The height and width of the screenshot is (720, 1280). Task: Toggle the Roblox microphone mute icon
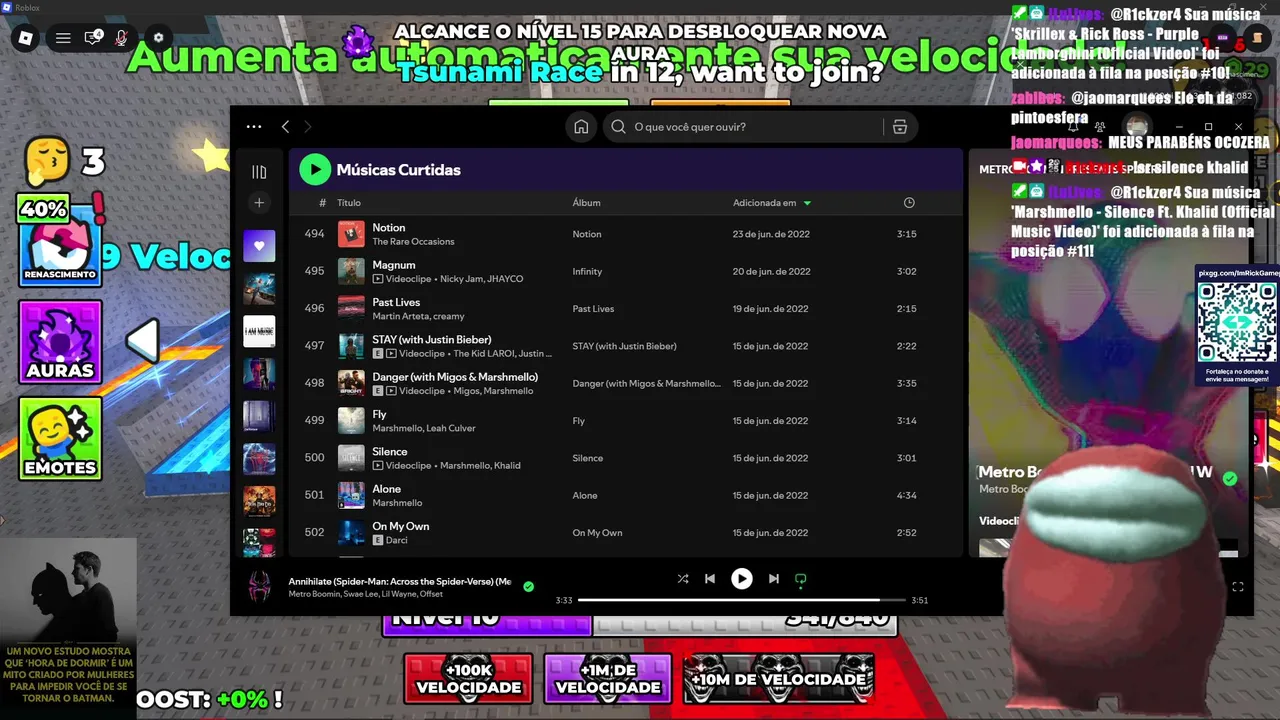[121, 38]
